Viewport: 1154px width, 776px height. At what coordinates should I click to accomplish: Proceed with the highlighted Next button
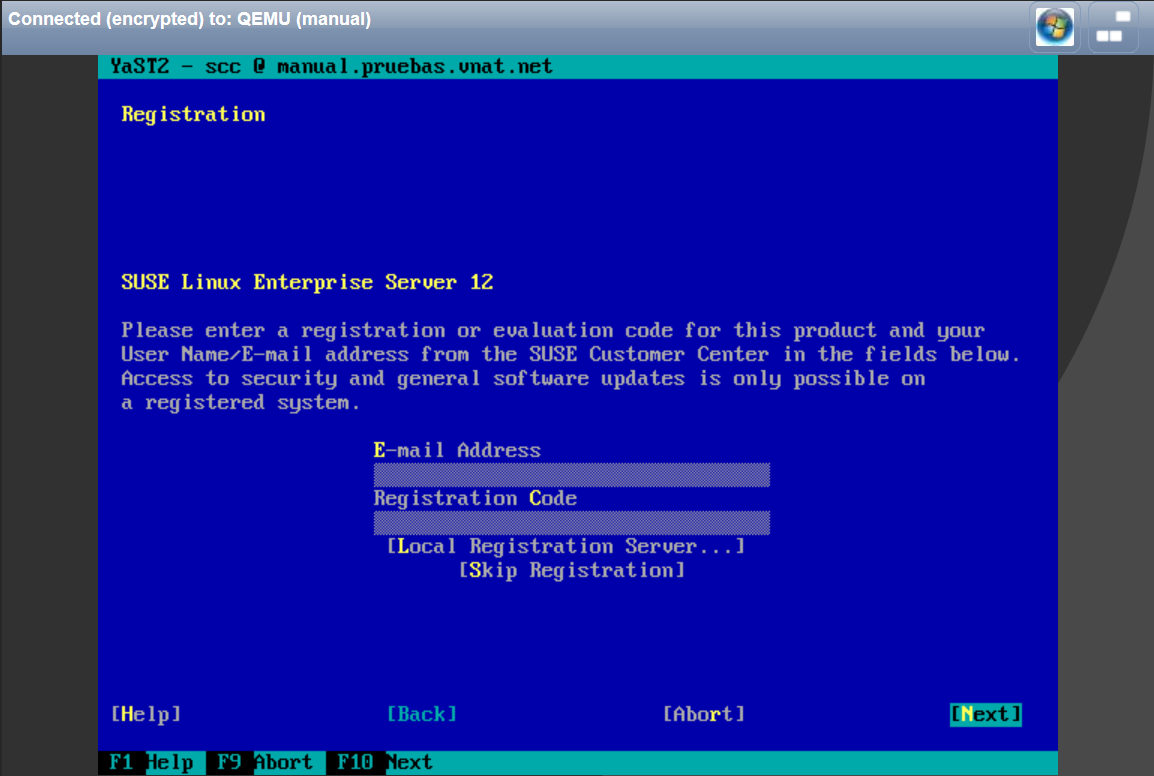pyautogui.click(x=985, y=714)
